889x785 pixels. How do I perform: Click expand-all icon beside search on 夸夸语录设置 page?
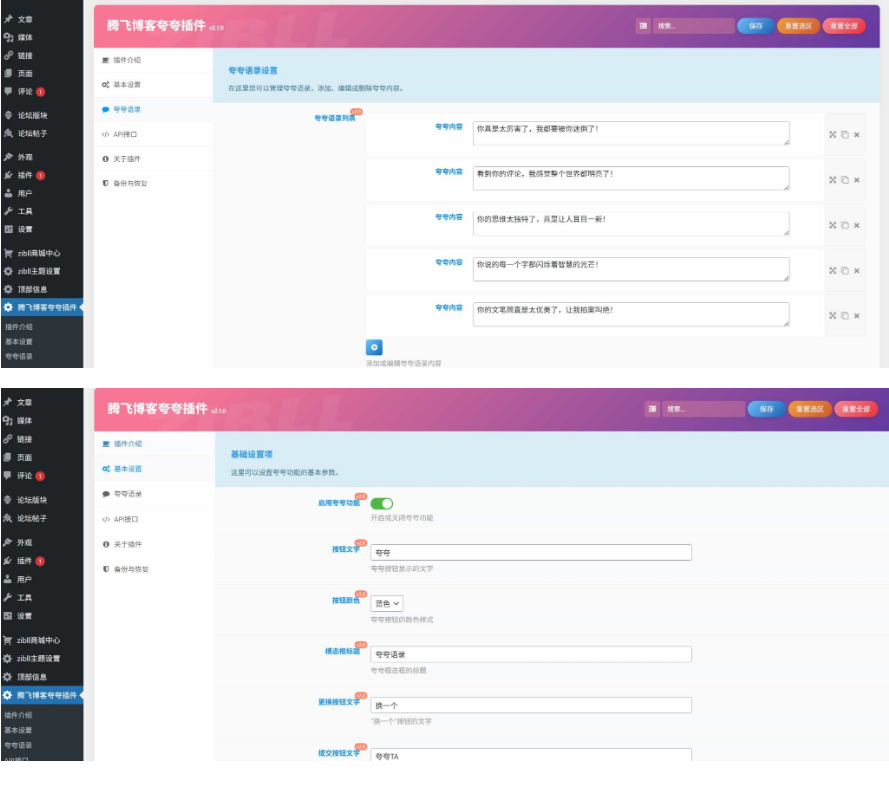point(643,26)
